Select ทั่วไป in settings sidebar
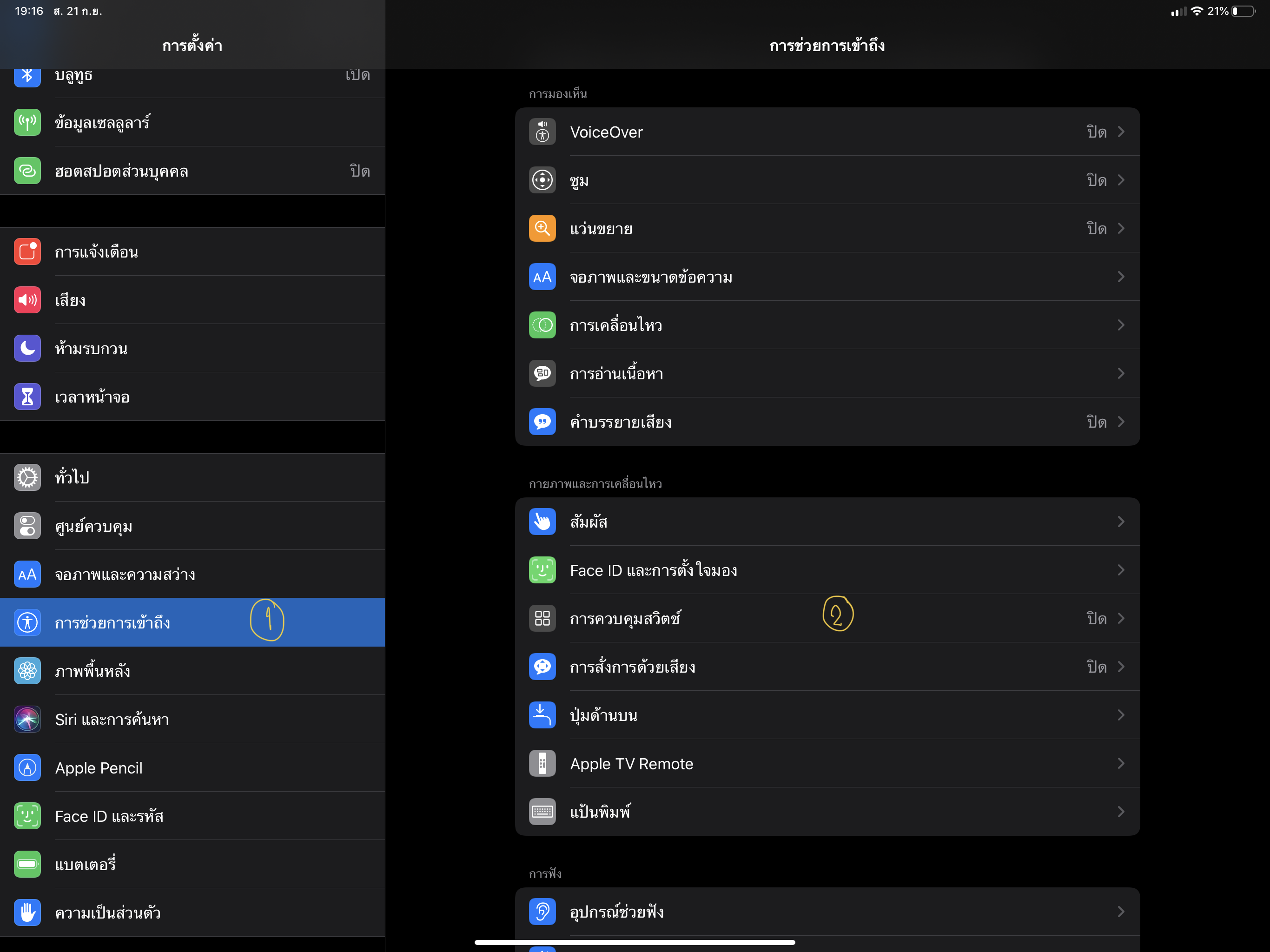Image resolution: width=1270 pixels, height=952 pixels. [x=192, y=477]
